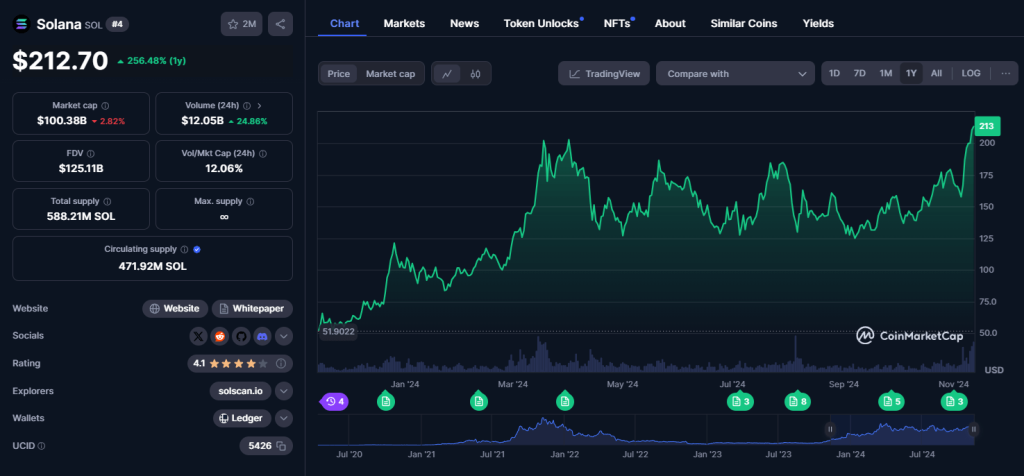
Task: Copy UCID 5426 with copy icon
Action: click(x=281, y=446)
